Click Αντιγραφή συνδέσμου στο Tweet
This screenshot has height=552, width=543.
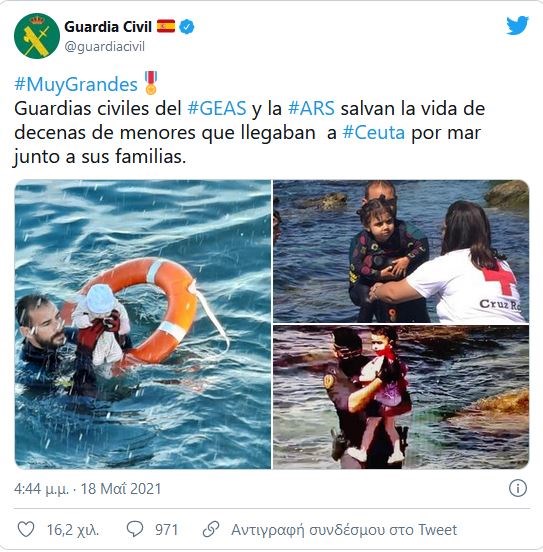(344, 529)
